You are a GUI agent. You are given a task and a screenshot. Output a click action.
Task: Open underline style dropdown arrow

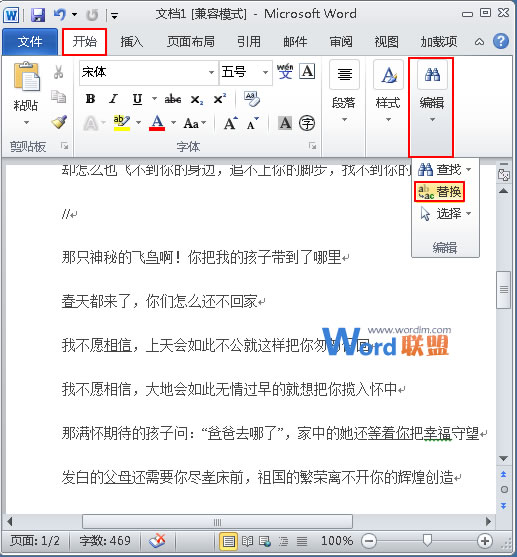click(x=155, y=99)
